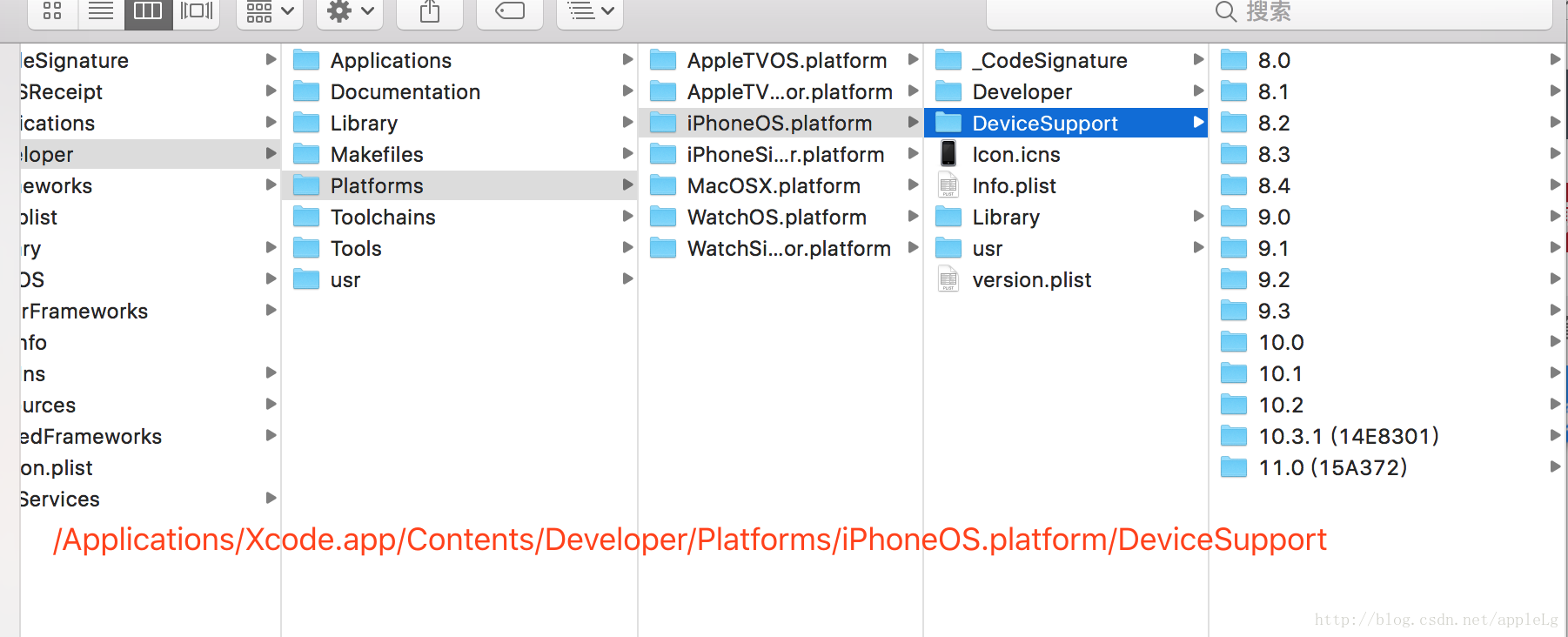Select MacOSX.platform folder
The height and width of the screenshot is (637, 1568).
781,185
